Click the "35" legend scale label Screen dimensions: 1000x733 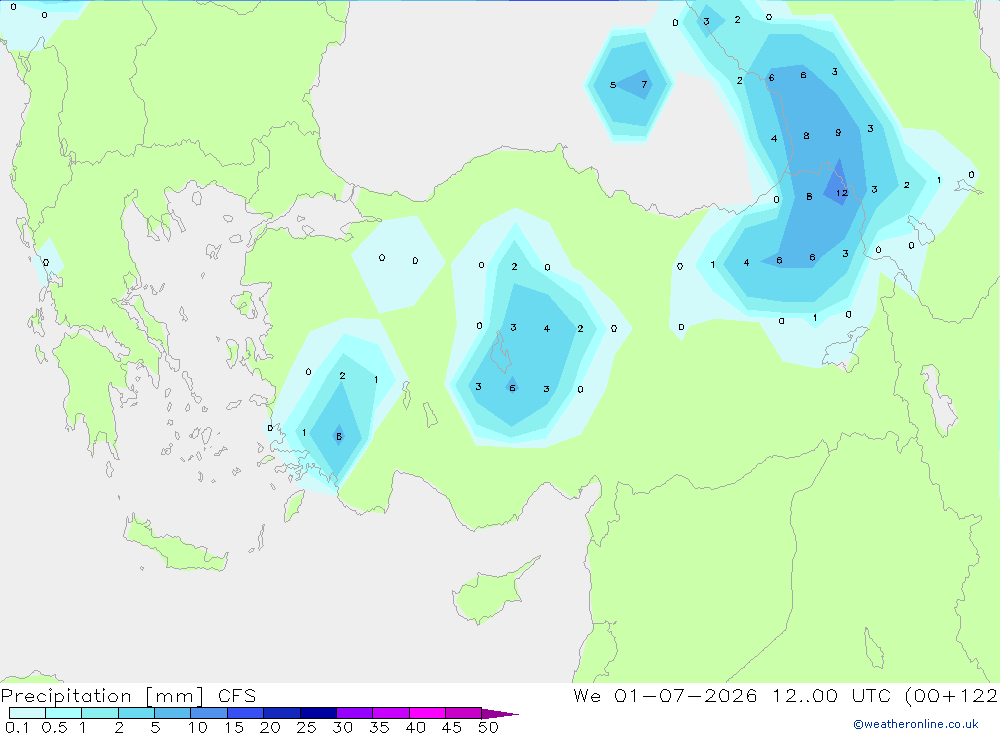(379, 727)
